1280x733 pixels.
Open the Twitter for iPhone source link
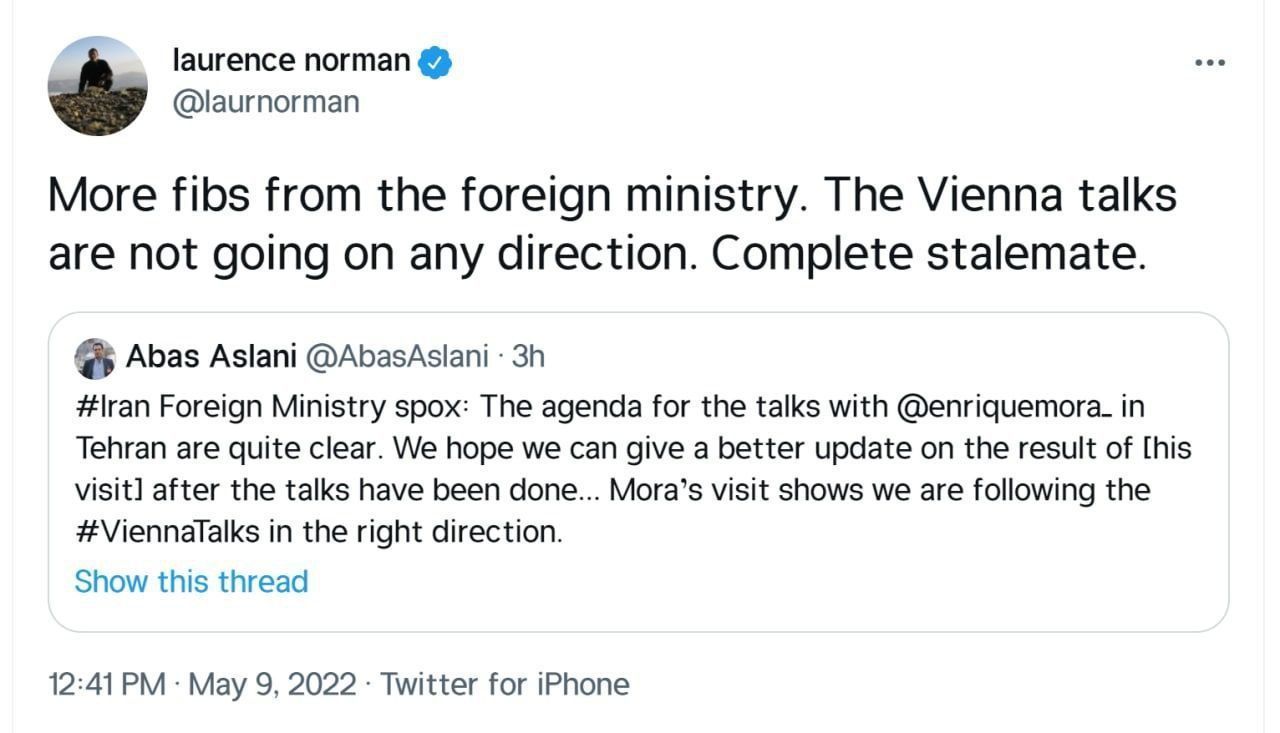tap(505, 685)
